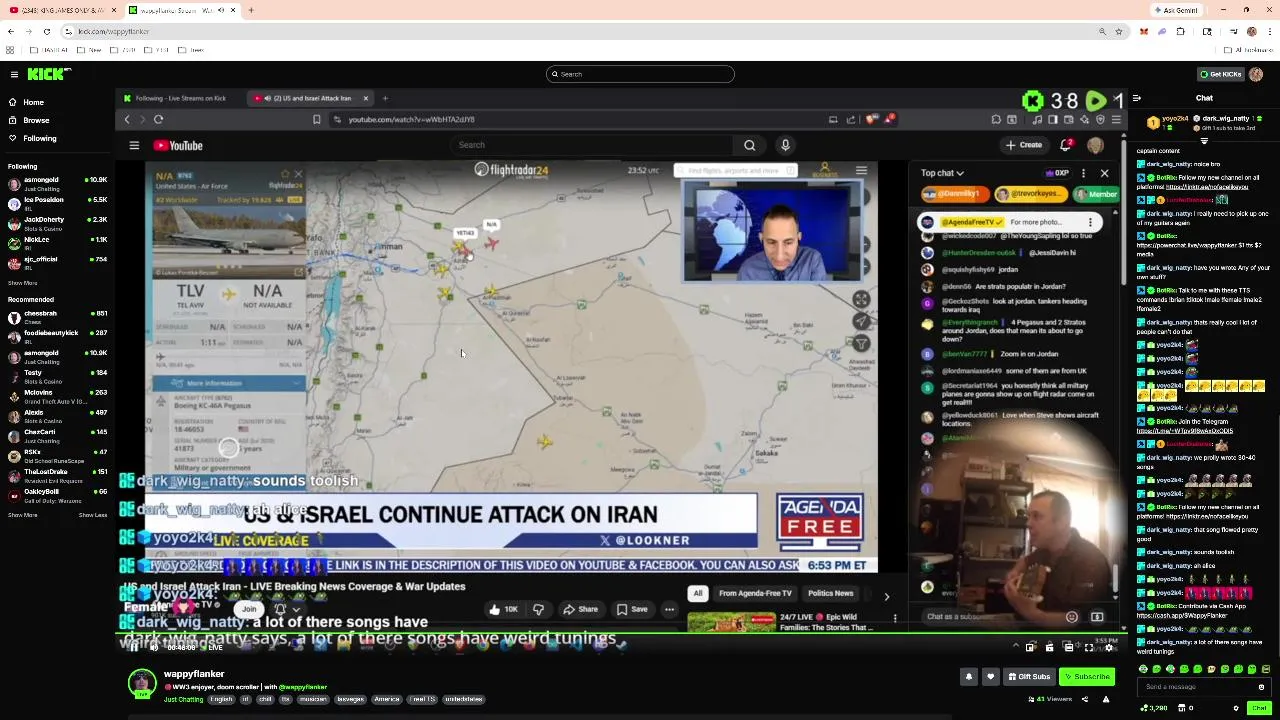
Task: Open the YouTube guide hamburger menu
Action: 134,146
